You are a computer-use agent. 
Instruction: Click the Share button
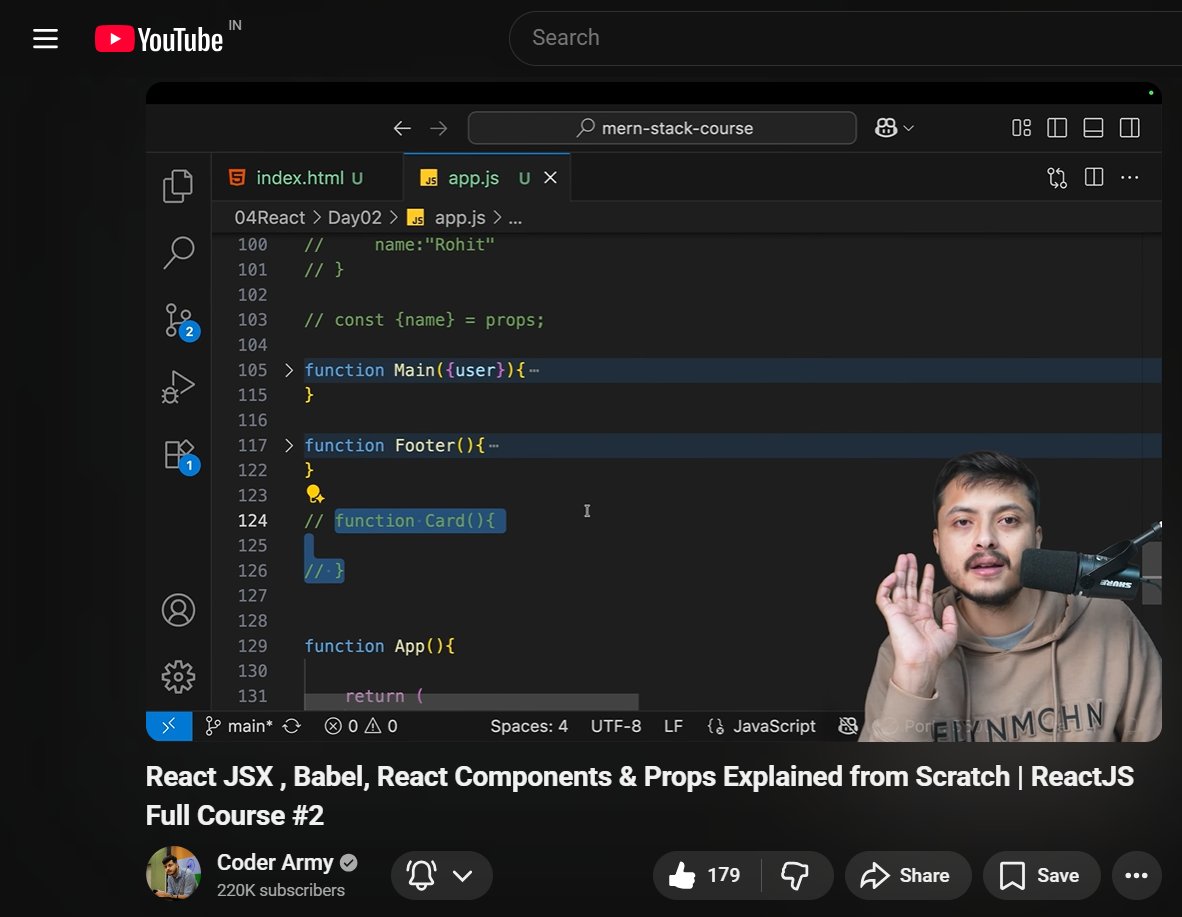[907, 875]
